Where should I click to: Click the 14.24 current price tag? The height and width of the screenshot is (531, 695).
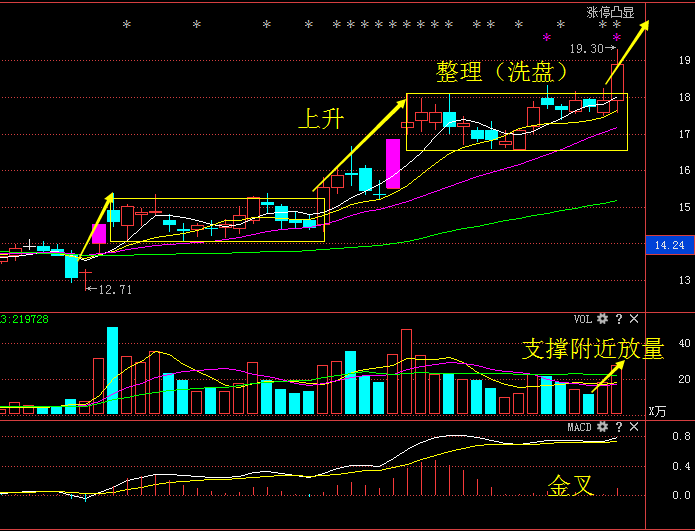pyautogui.click(x=669, y=245)
